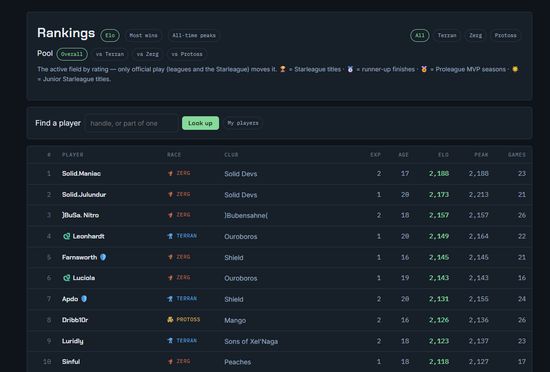Open player Apdo
Viewport: 550px width, 372px height.
pyautogui.click(x=70, y=299)
